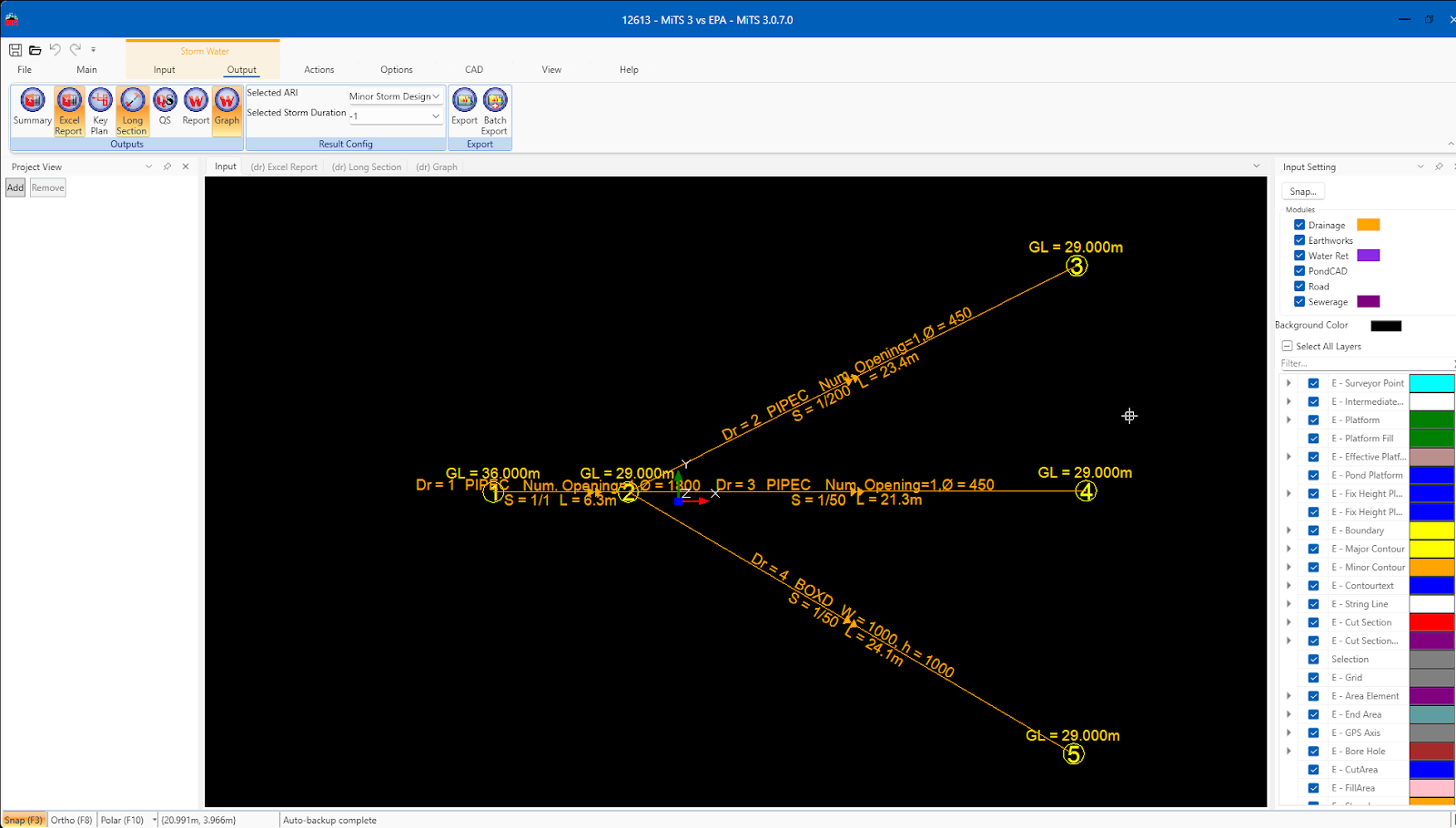Viewport: 1456px width, 828px height.
Task: Expand the E - Platform layer
Action: [1289, 419]
